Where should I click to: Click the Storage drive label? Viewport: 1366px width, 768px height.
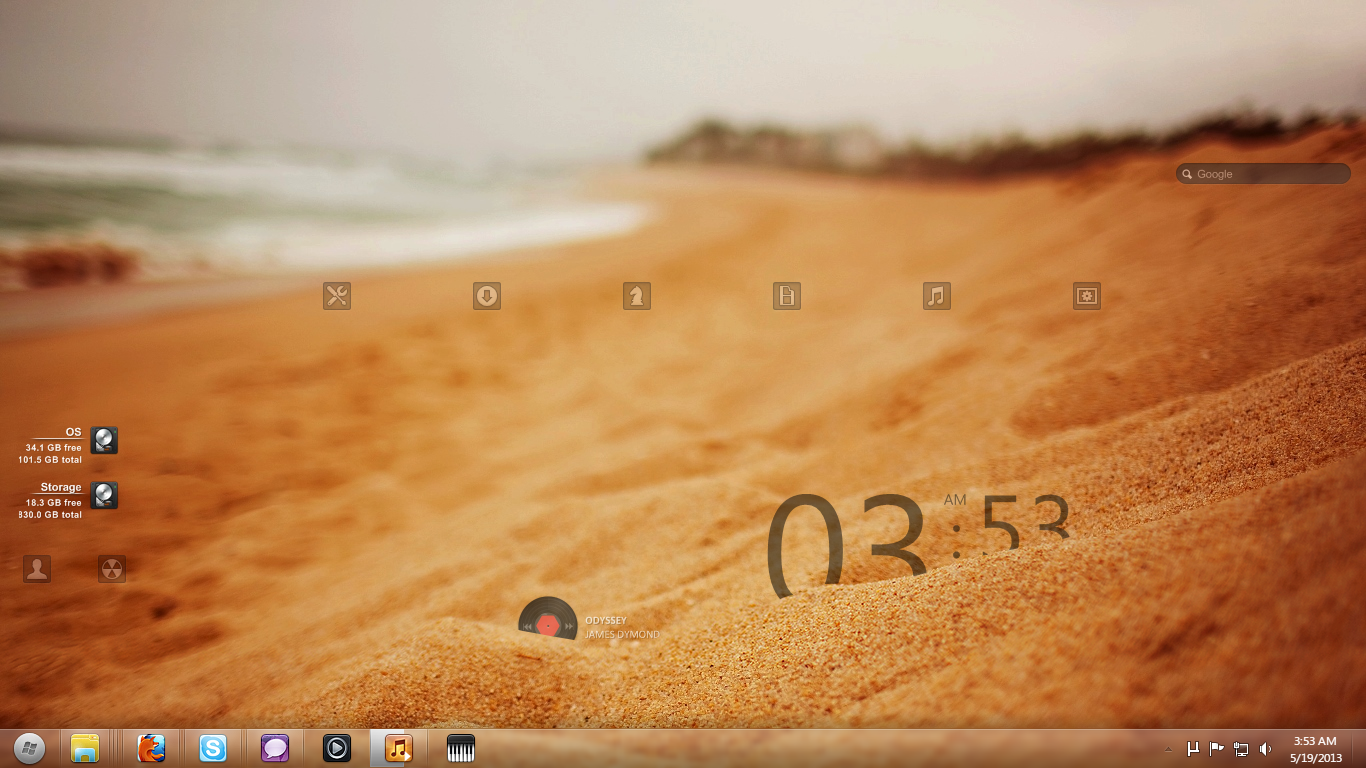coord(61,487)
